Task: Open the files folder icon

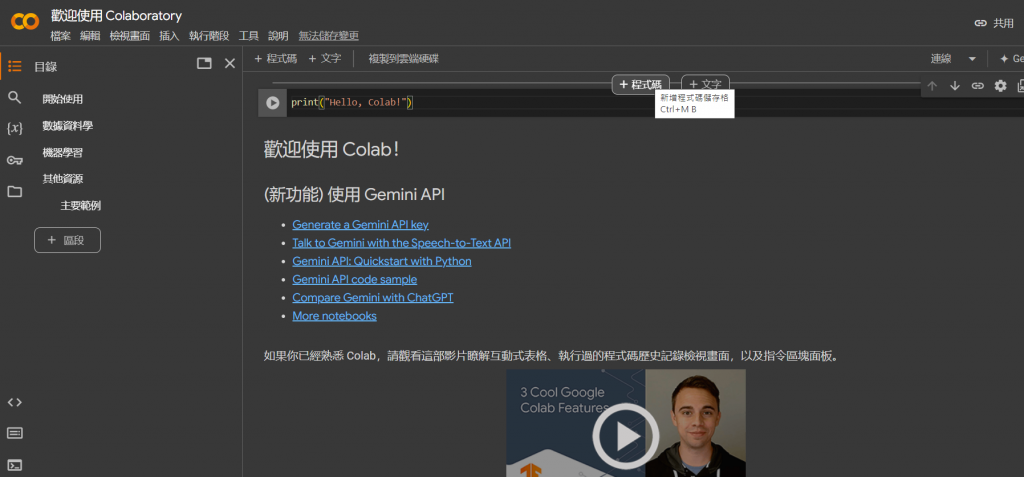Action: click(14, 191)
